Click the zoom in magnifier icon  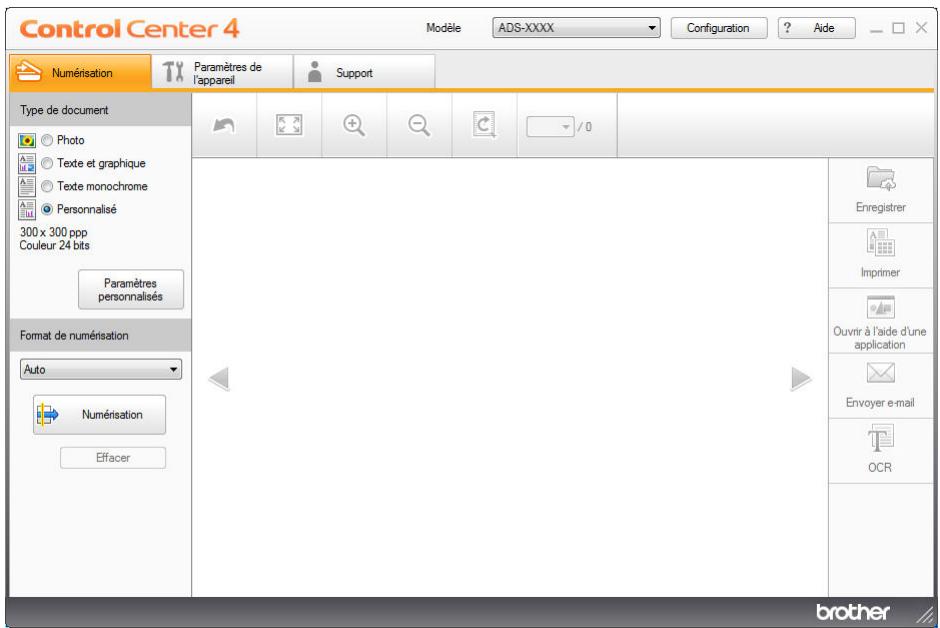pyautogui.click(x=354, y=125)
